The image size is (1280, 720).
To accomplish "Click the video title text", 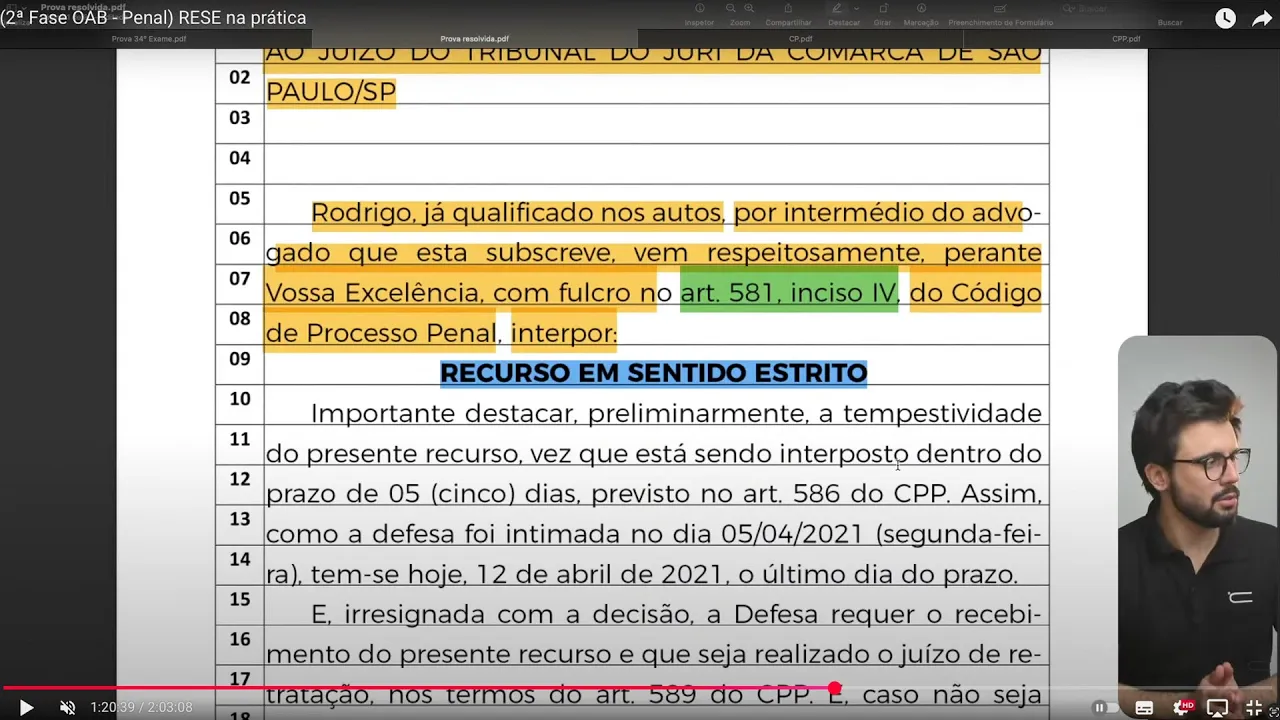I will point(154,18).
